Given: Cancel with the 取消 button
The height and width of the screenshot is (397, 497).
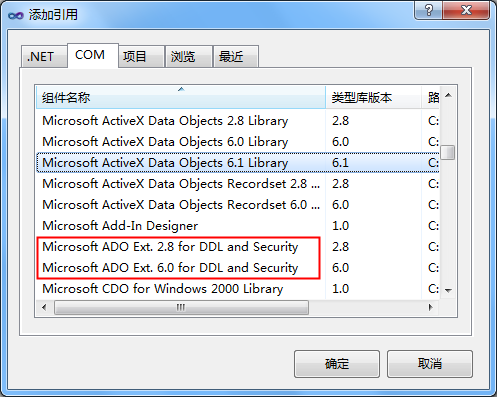Looking at the screenshot, I should (430, 364).
